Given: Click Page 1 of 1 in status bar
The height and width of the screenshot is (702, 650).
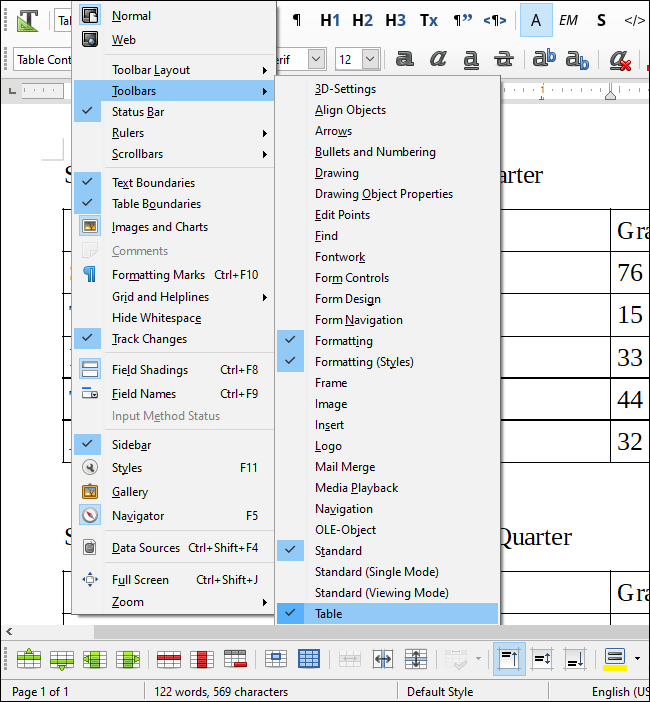Looking at the screenshot, I should [40, 692].
